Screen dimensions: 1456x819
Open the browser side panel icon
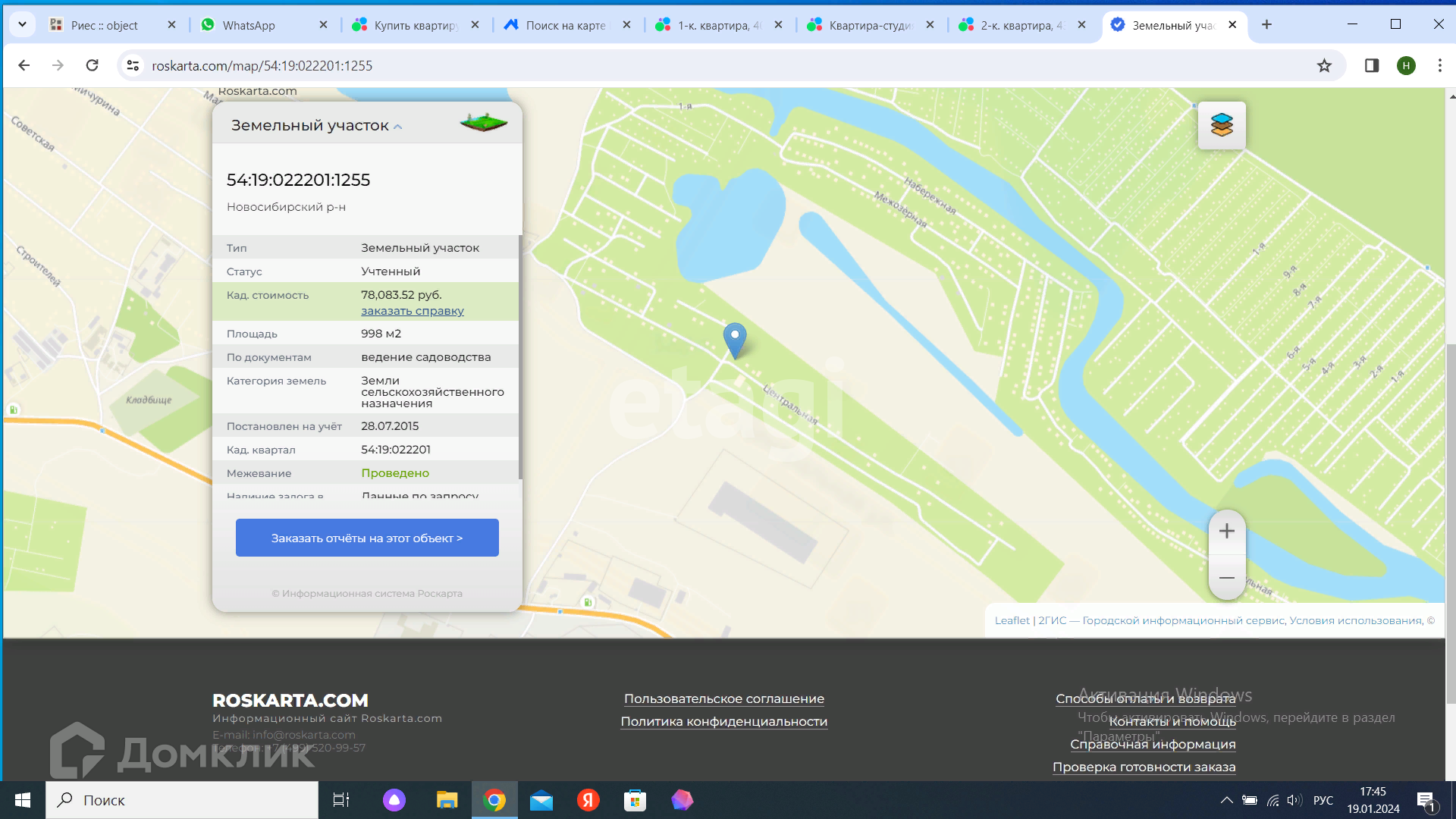tap(1371, 66)
